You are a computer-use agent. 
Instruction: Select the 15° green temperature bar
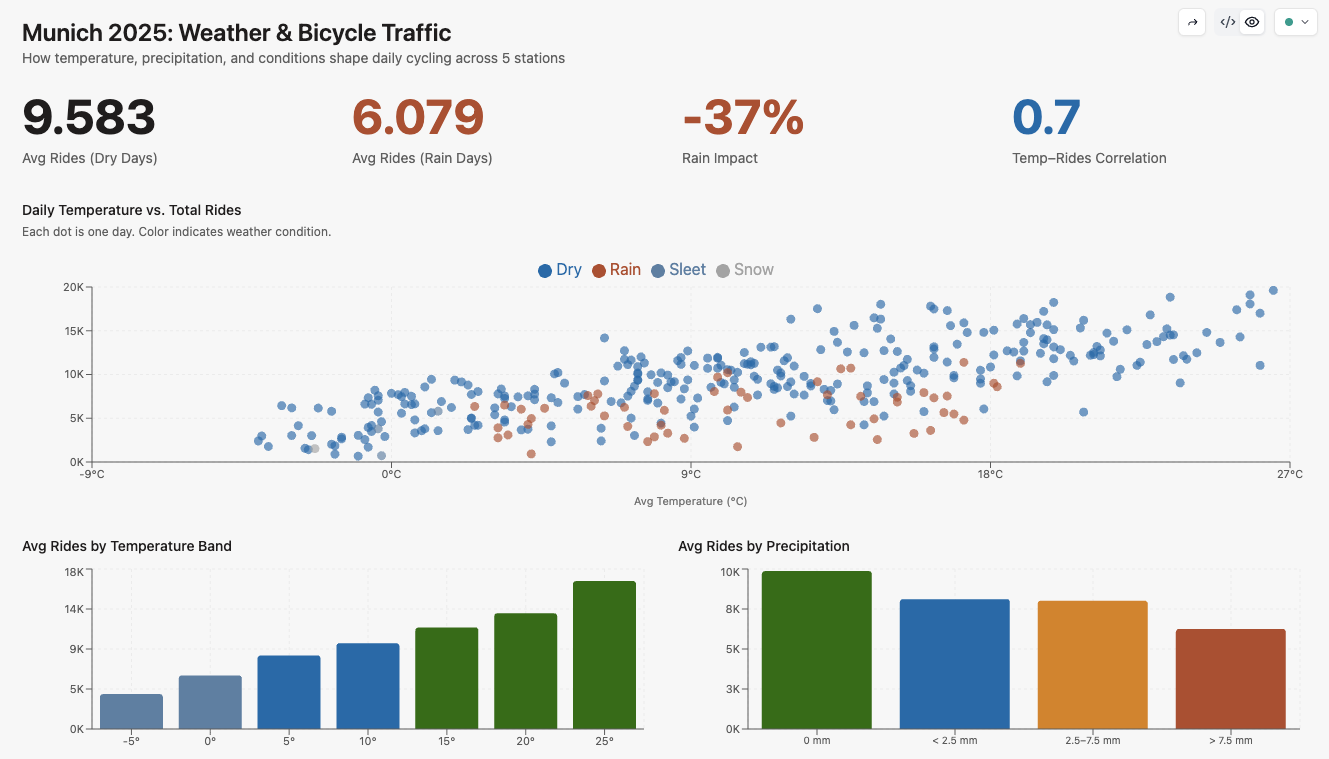tap(447, 678)
